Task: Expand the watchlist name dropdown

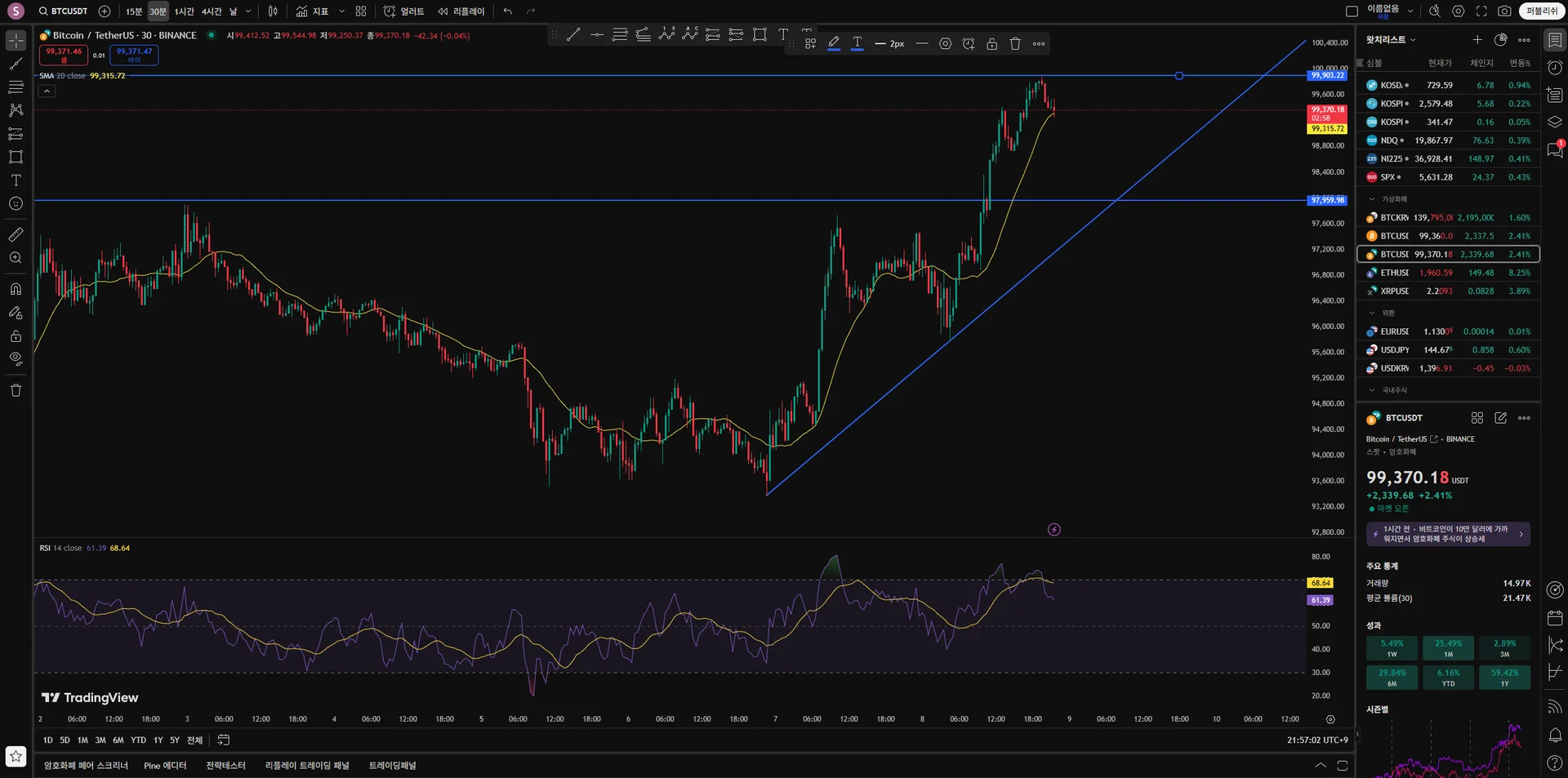Action: pos(1392,40)
